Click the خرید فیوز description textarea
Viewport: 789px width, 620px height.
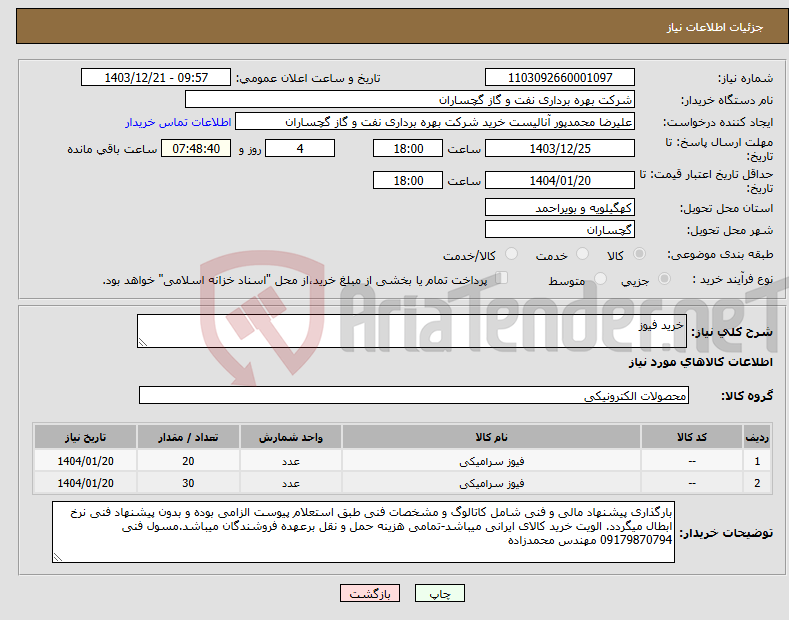(412, 331)
